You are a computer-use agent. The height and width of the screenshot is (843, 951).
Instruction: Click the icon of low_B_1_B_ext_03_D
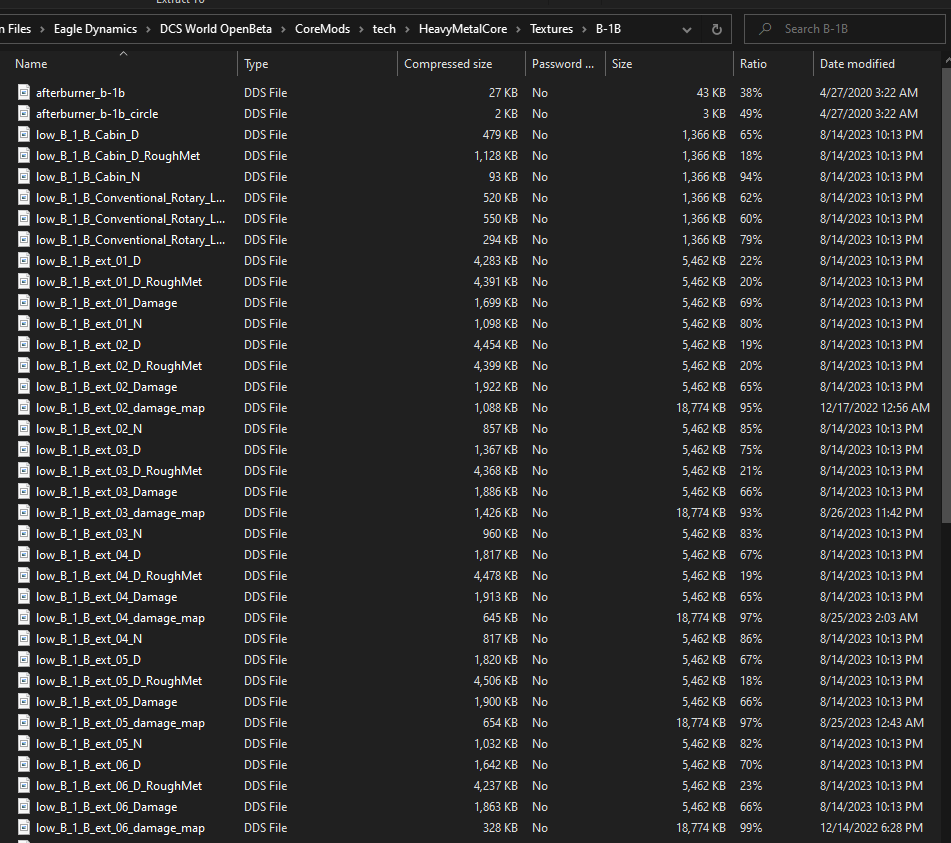tap(24, 449)
